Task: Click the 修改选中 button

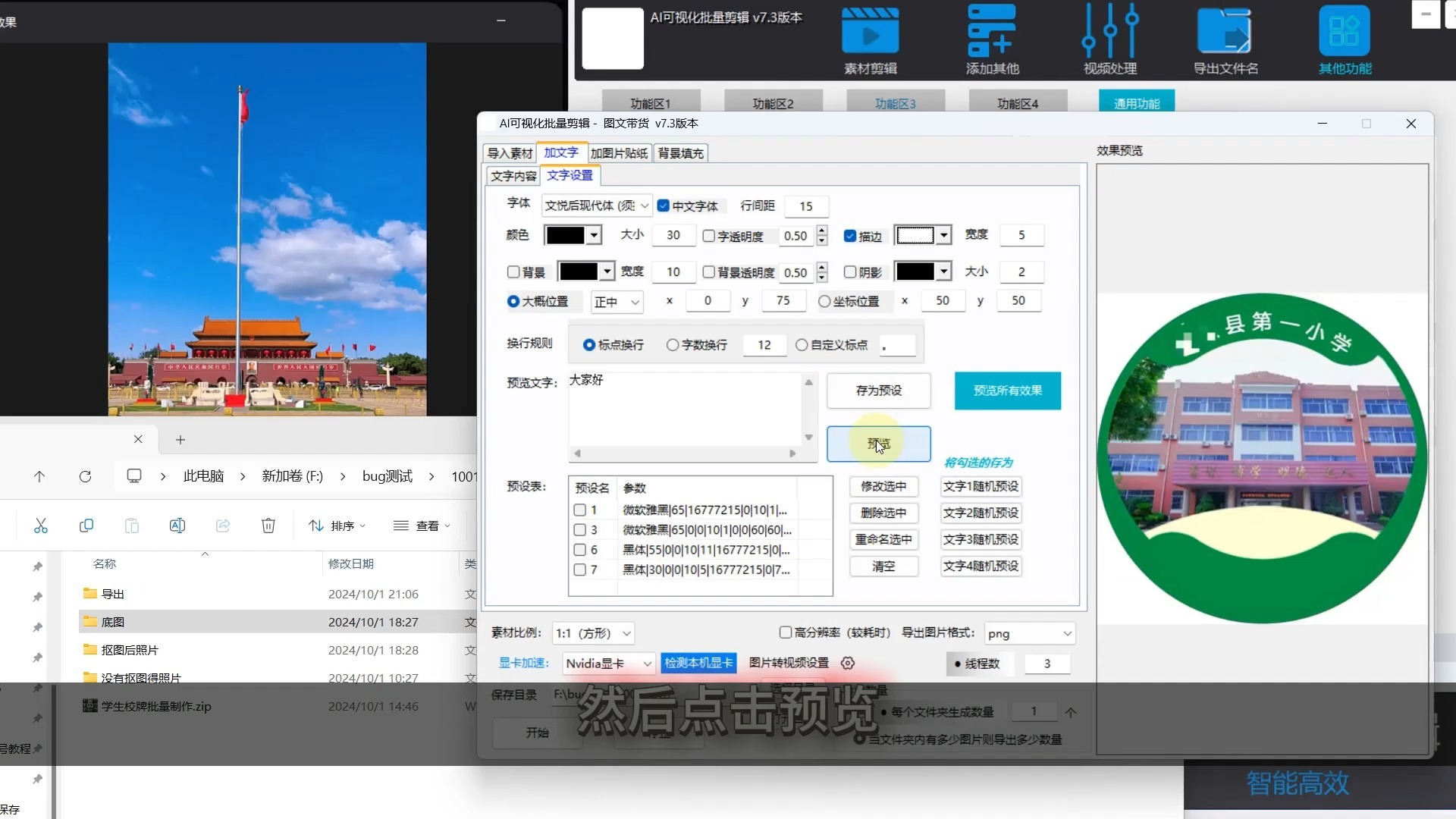Action: click(883, 486)
